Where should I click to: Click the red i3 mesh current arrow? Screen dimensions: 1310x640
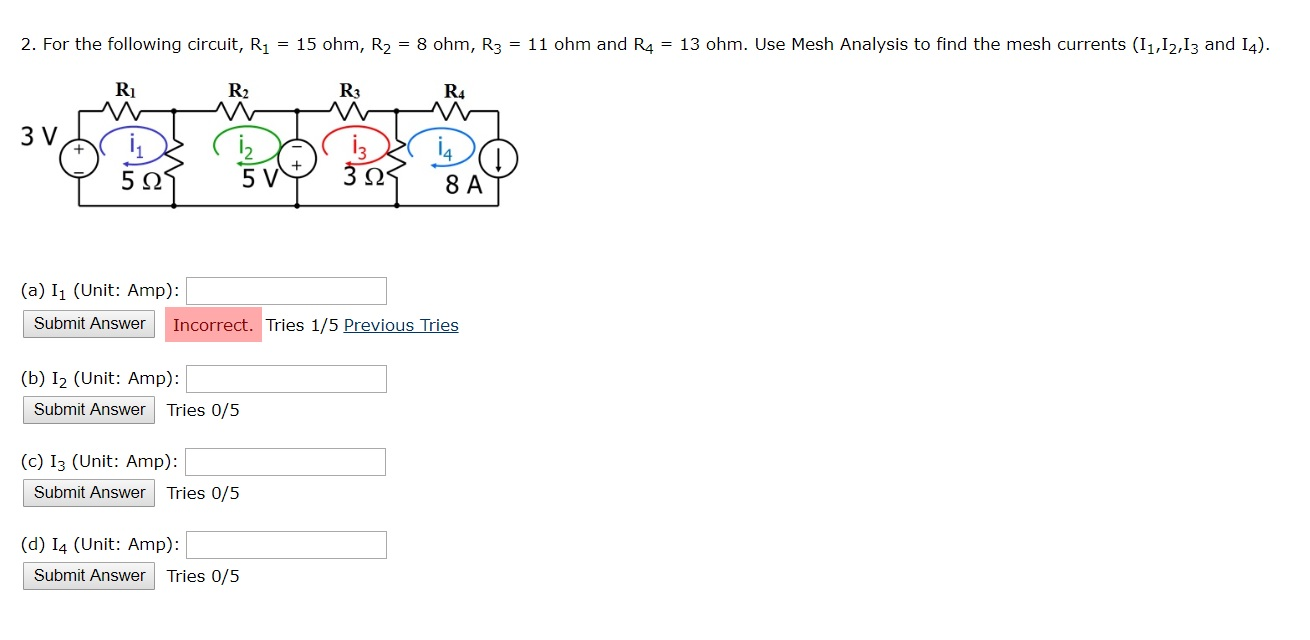point(356,146)
